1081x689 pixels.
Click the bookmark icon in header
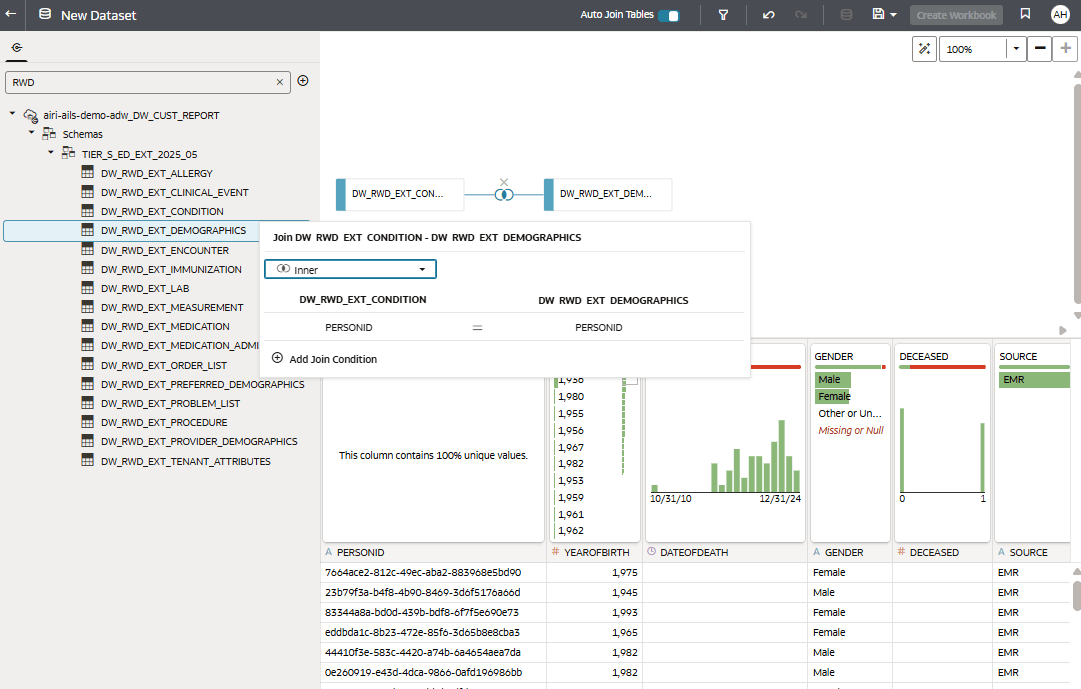coord(1025,14)
